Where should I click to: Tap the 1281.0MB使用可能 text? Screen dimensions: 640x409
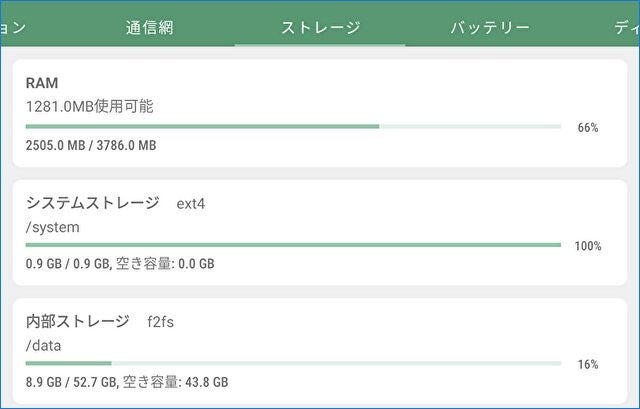(x=89, y=105)
